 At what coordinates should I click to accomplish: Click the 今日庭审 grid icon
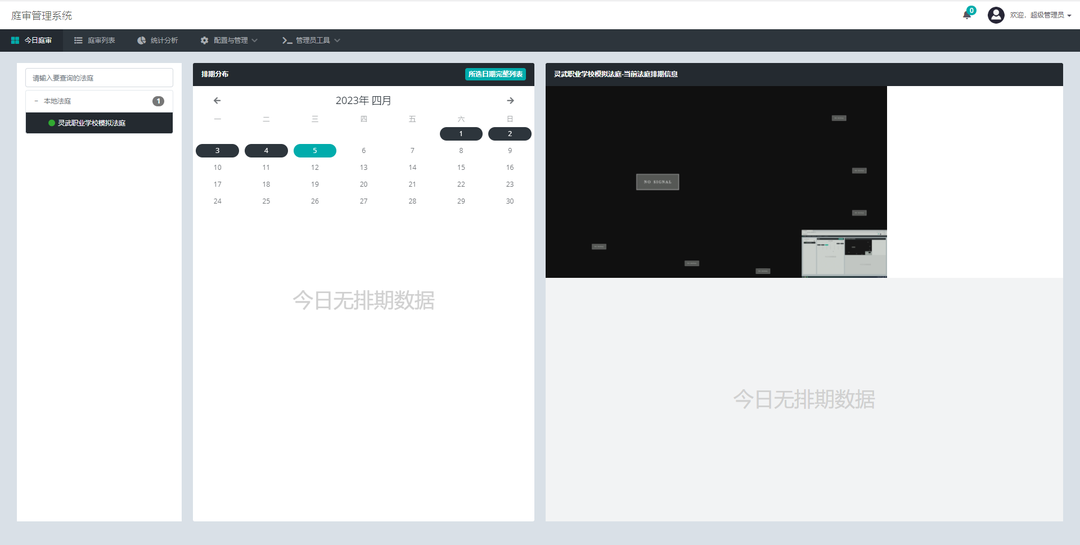pos(15,40)
